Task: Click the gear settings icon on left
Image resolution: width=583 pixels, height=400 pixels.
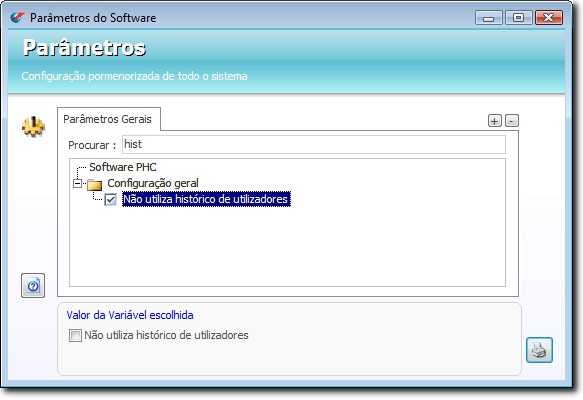Action: 33,127
